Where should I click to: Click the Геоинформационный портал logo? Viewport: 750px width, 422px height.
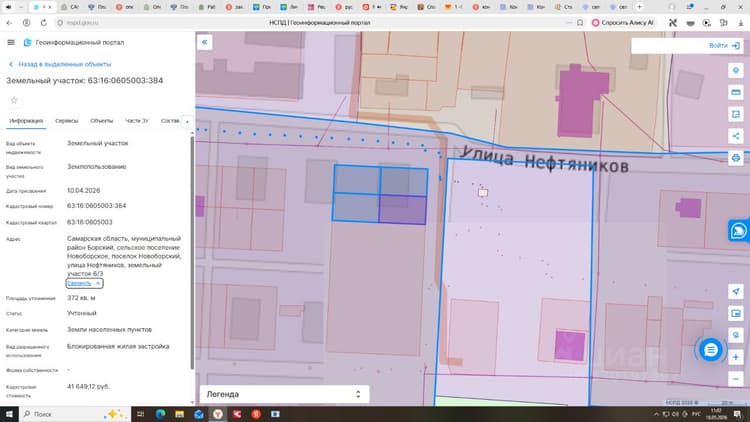[x=27, y=43]
